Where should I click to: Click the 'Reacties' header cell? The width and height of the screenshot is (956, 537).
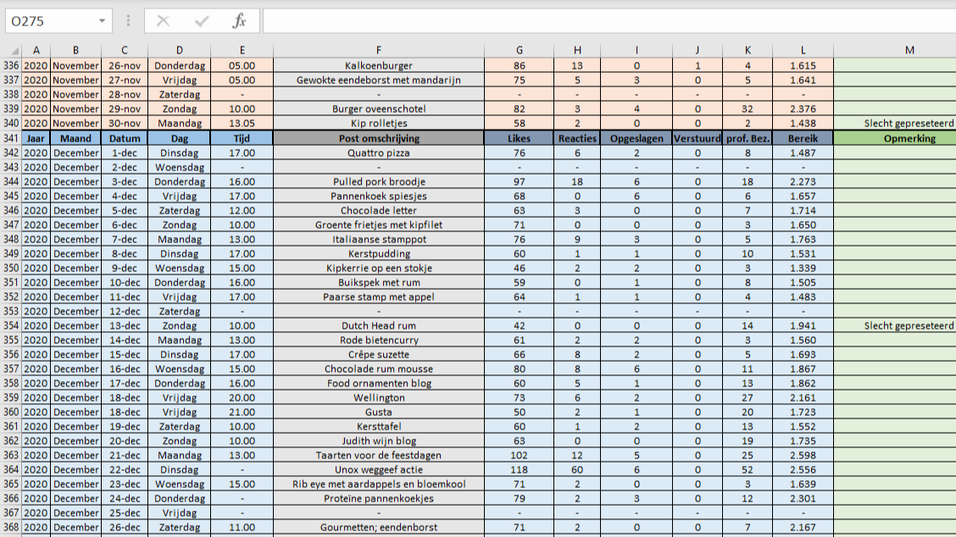[x=577, y=138]
